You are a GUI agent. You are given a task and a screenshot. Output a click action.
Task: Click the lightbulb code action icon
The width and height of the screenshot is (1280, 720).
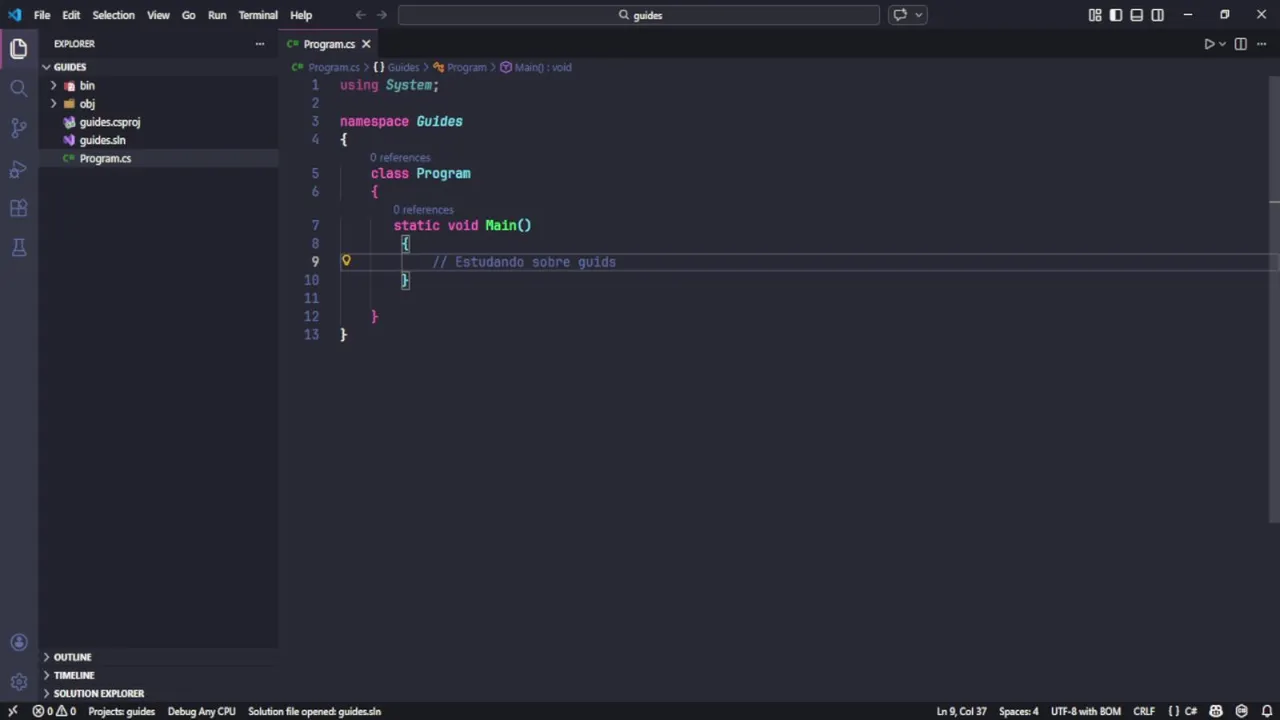346,261
